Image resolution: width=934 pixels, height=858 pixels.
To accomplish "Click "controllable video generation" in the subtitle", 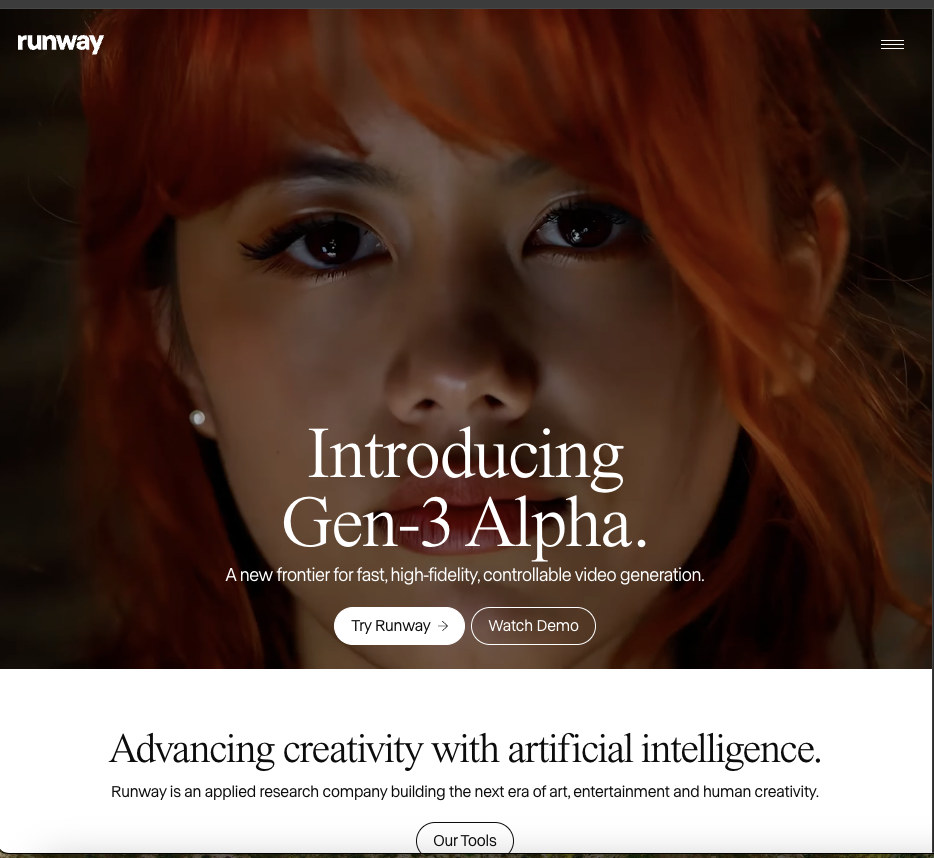I will point(594,575).
